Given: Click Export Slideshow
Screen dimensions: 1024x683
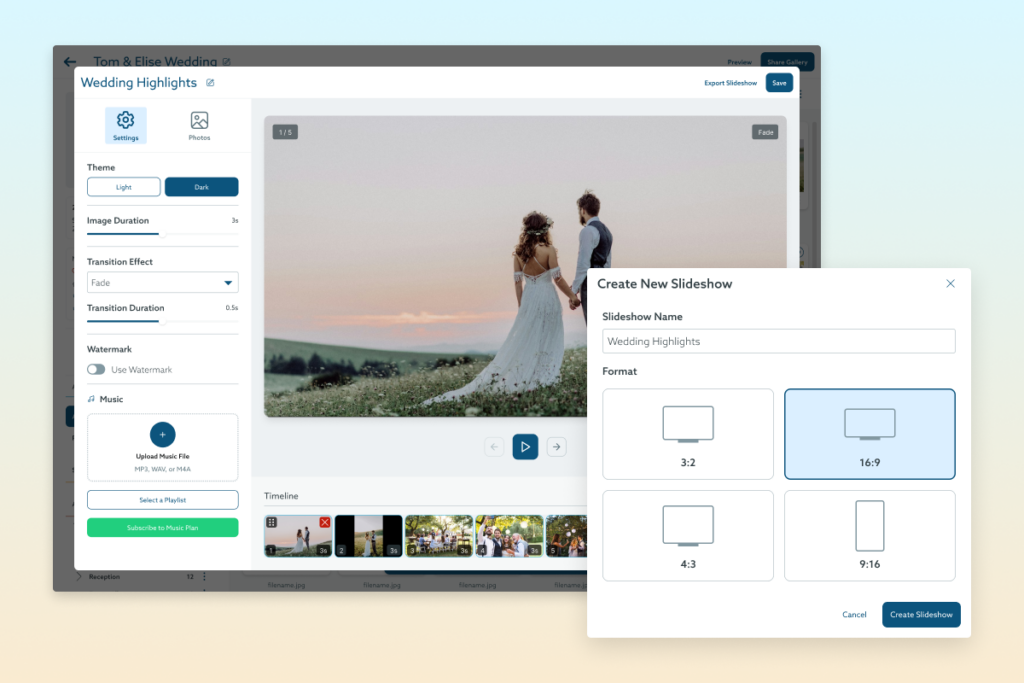Looking at the screenshot, I should point(731,83).
